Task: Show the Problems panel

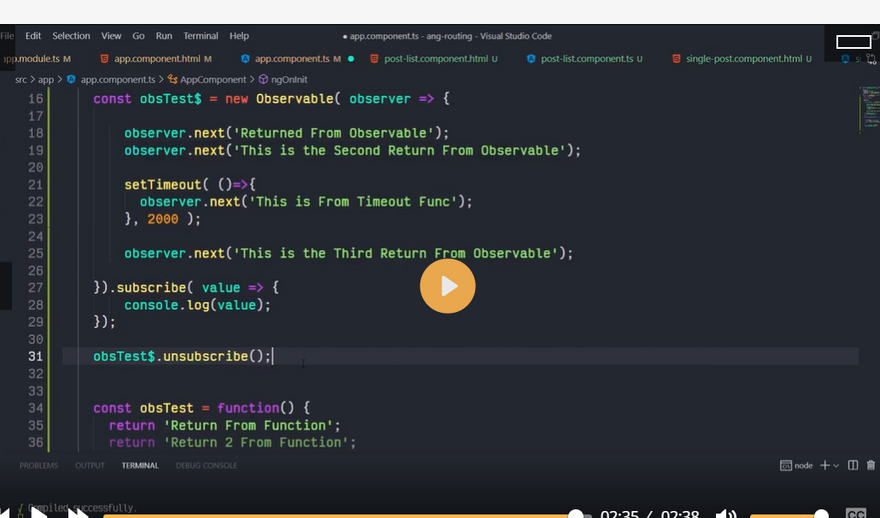Action: (39, 465)
